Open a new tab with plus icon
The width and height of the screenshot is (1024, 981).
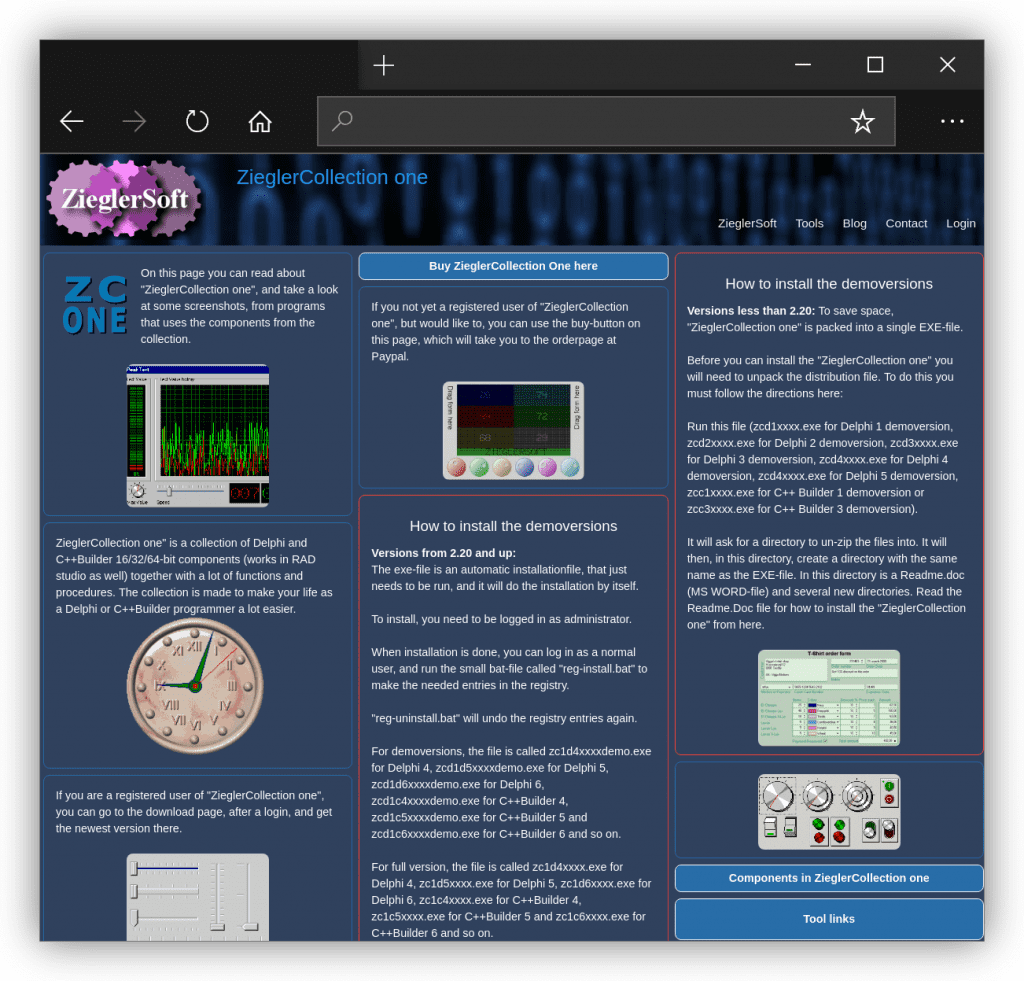pos(384,65)
